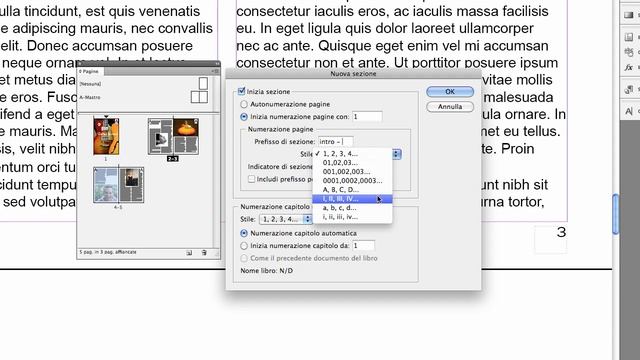Screen dimensions: 640x360
Task: Click the [Nessuna] single-page master thumbnail
Action: 203,83
